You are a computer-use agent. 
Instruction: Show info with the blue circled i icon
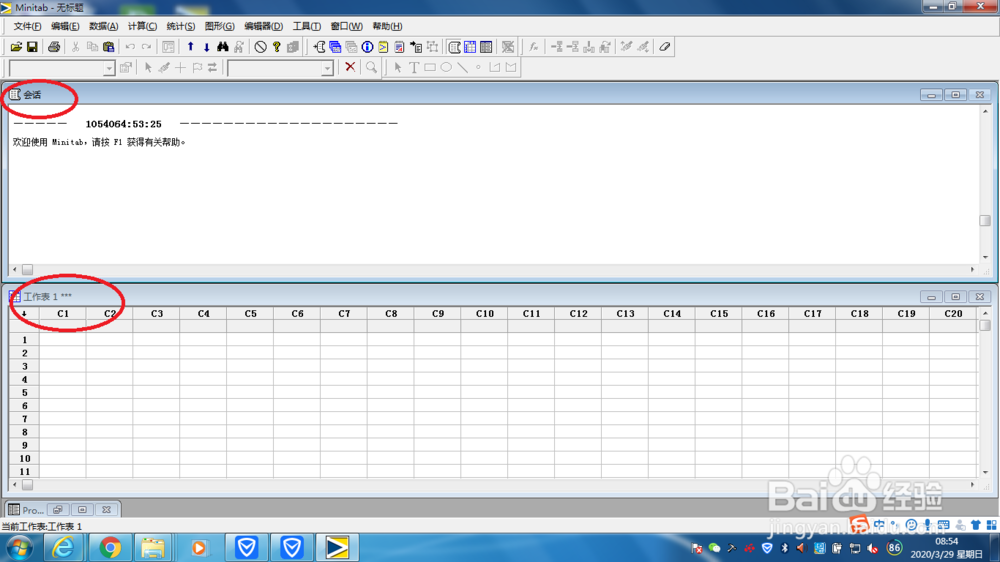[x=367, y=47]
